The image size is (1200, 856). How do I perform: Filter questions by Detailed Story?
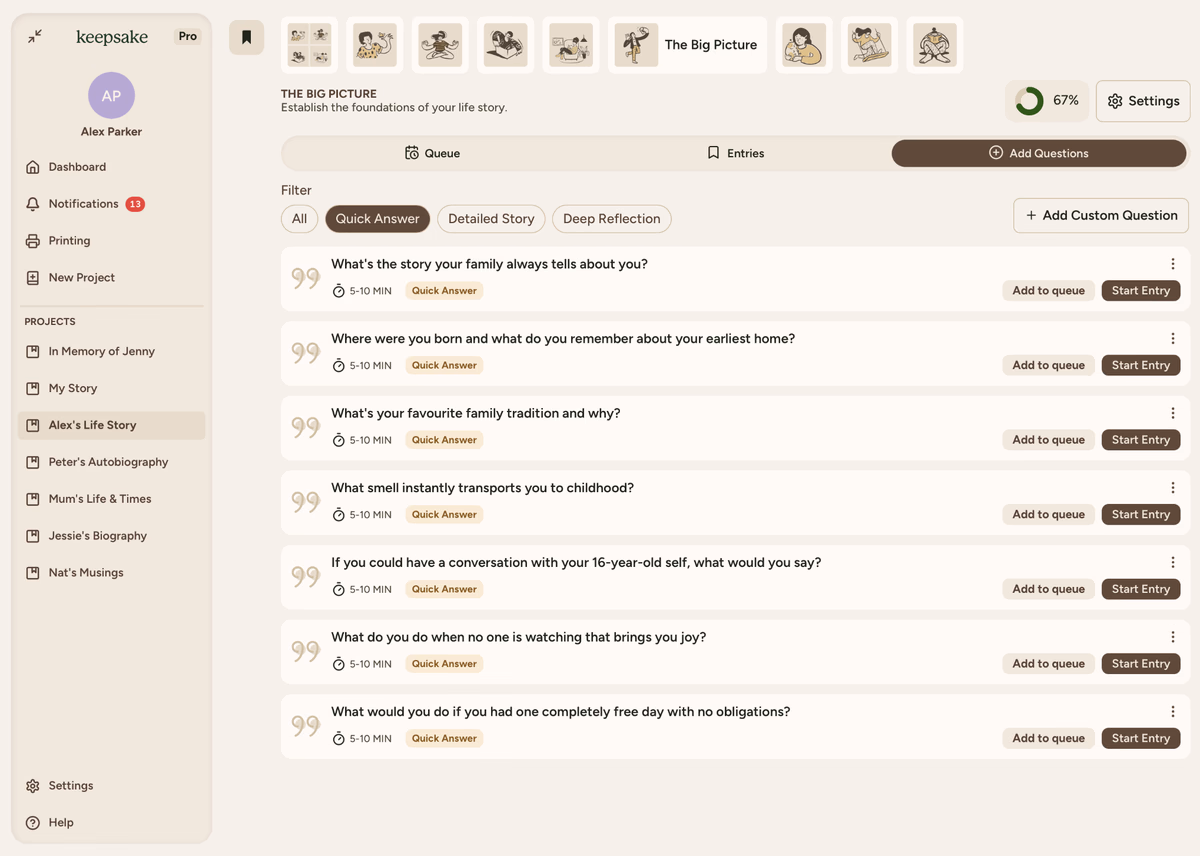click(x=491, y=219)
